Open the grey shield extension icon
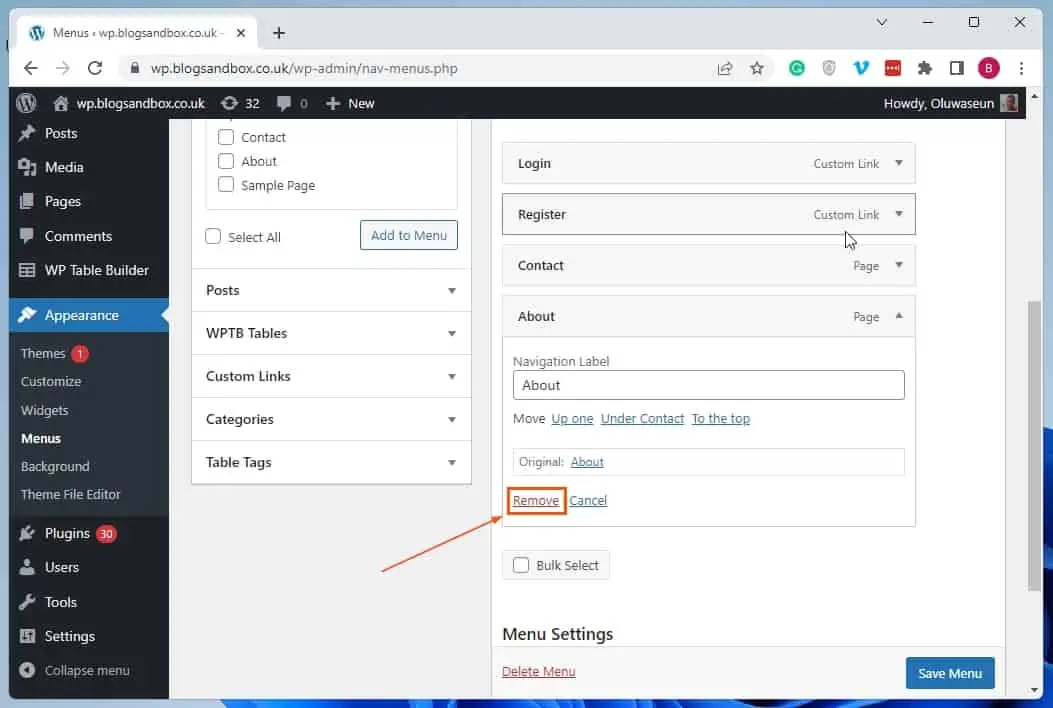The image size is (1053, 708). tap(829, 68)
